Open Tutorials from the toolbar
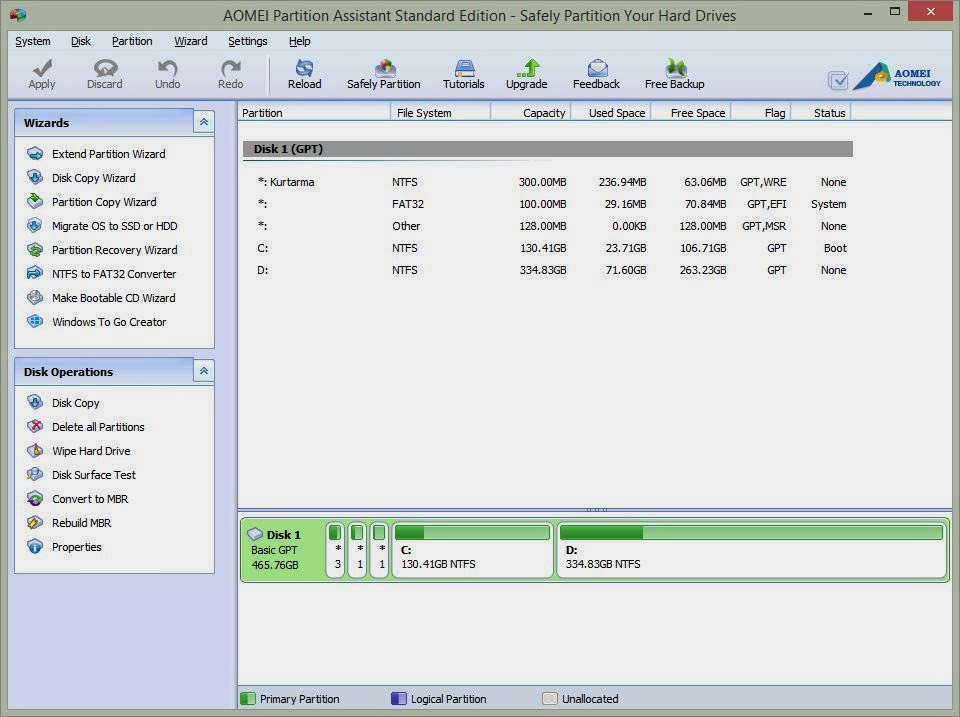960x717 pixels. (463, 74)
